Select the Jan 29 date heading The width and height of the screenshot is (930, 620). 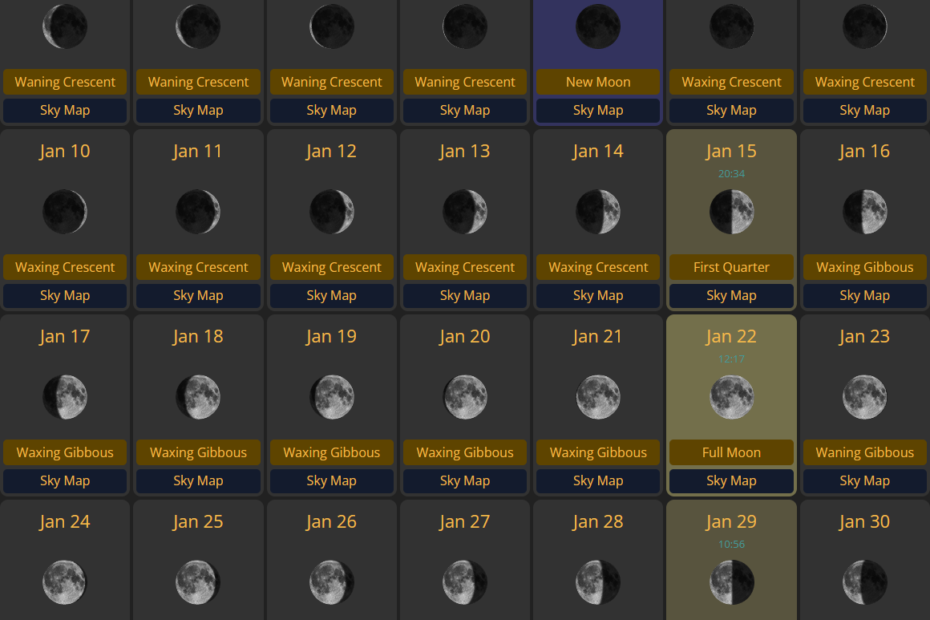point(731,522)
